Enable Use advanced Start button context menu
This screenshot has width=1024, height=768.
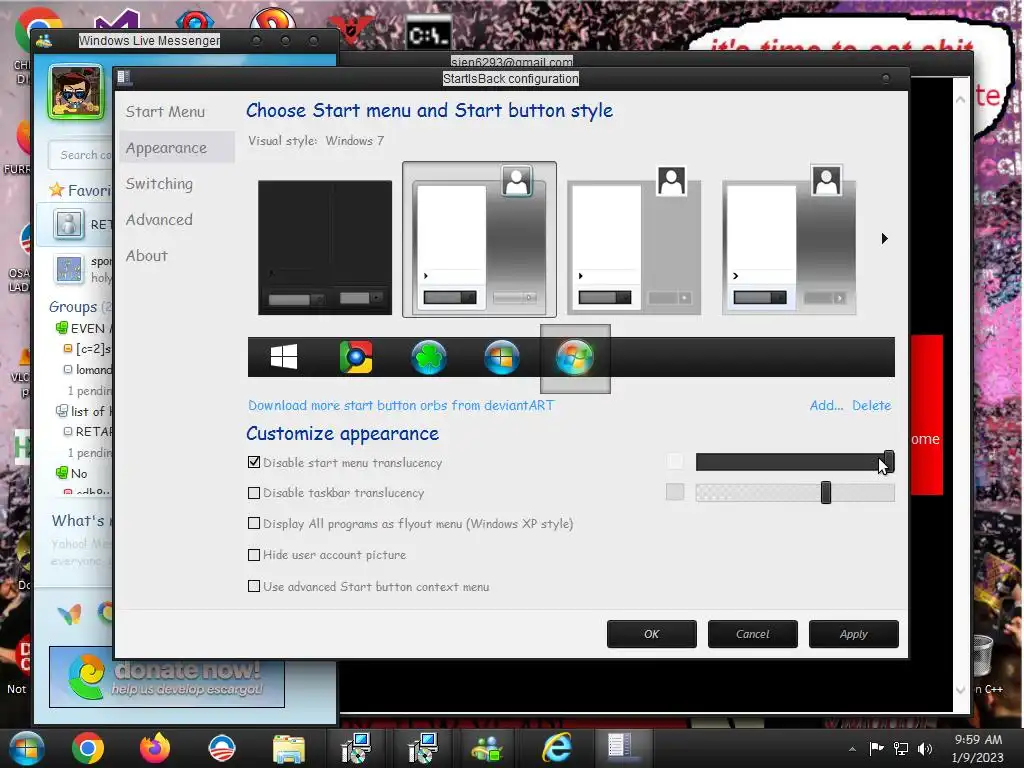point(254,586)
